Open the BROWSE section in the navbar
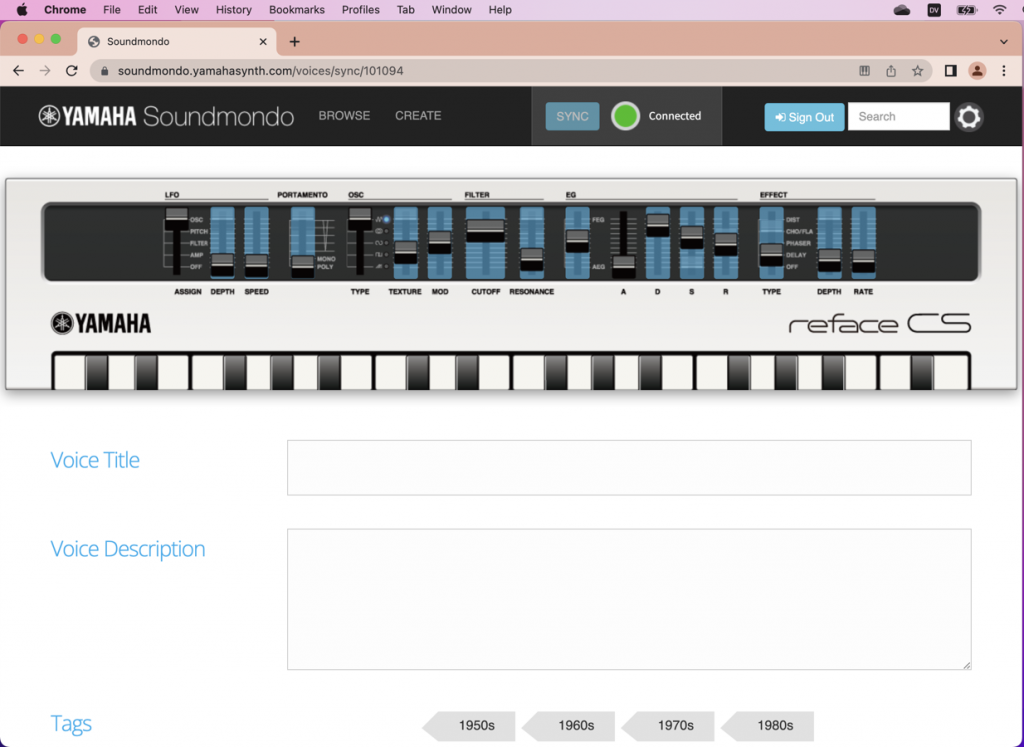Image resolution: width=1024 pixels, height=747 pixels. pyautogui.click(x=344, y=115)
